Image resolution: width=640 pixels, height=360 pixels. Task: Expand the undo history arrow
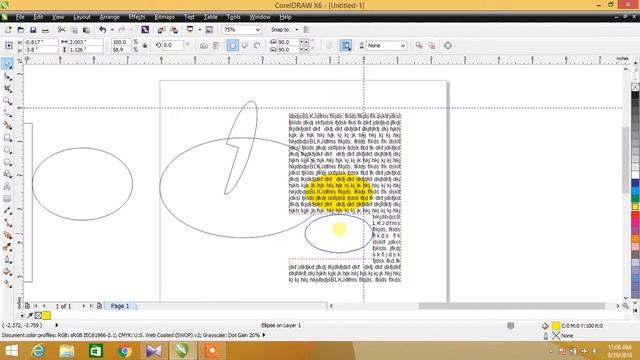tap(112, 30)
